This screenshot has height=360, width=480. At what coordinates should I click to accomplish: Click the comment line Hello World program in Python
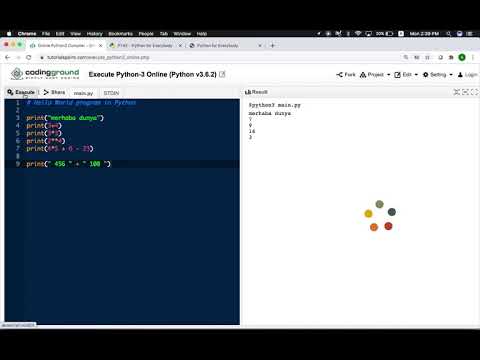[81, 103]
